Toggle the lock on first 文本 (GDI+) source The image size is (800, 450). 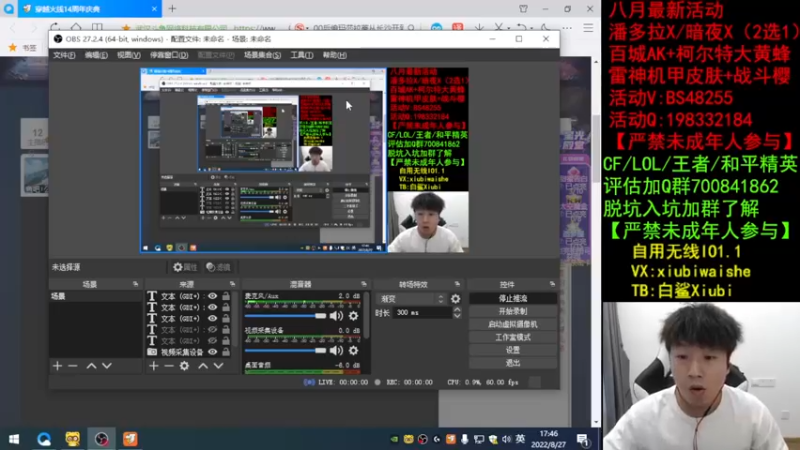tap(226, 296)
